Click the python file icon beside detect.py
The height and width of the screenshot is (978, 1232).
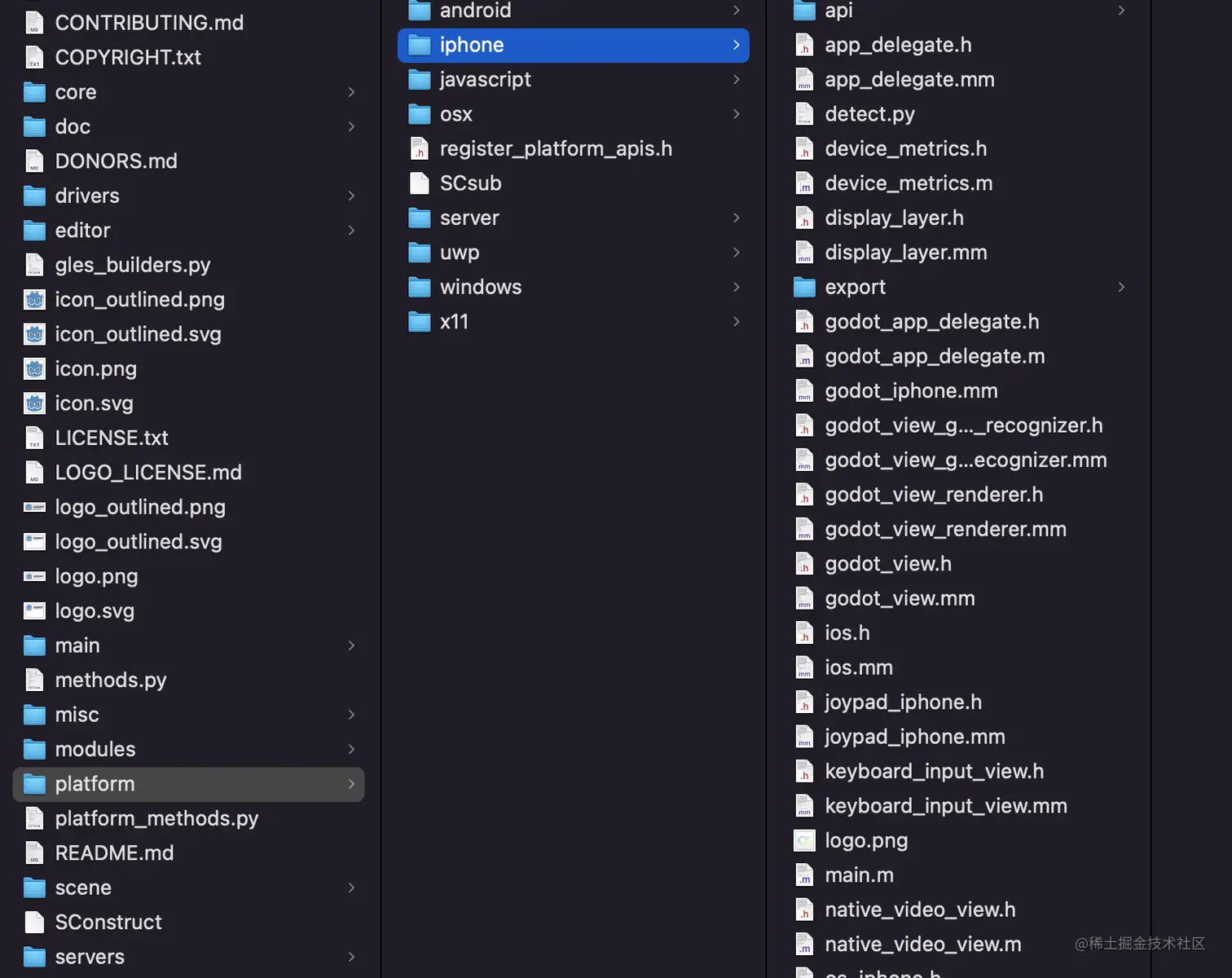click(x=804, y=114)
